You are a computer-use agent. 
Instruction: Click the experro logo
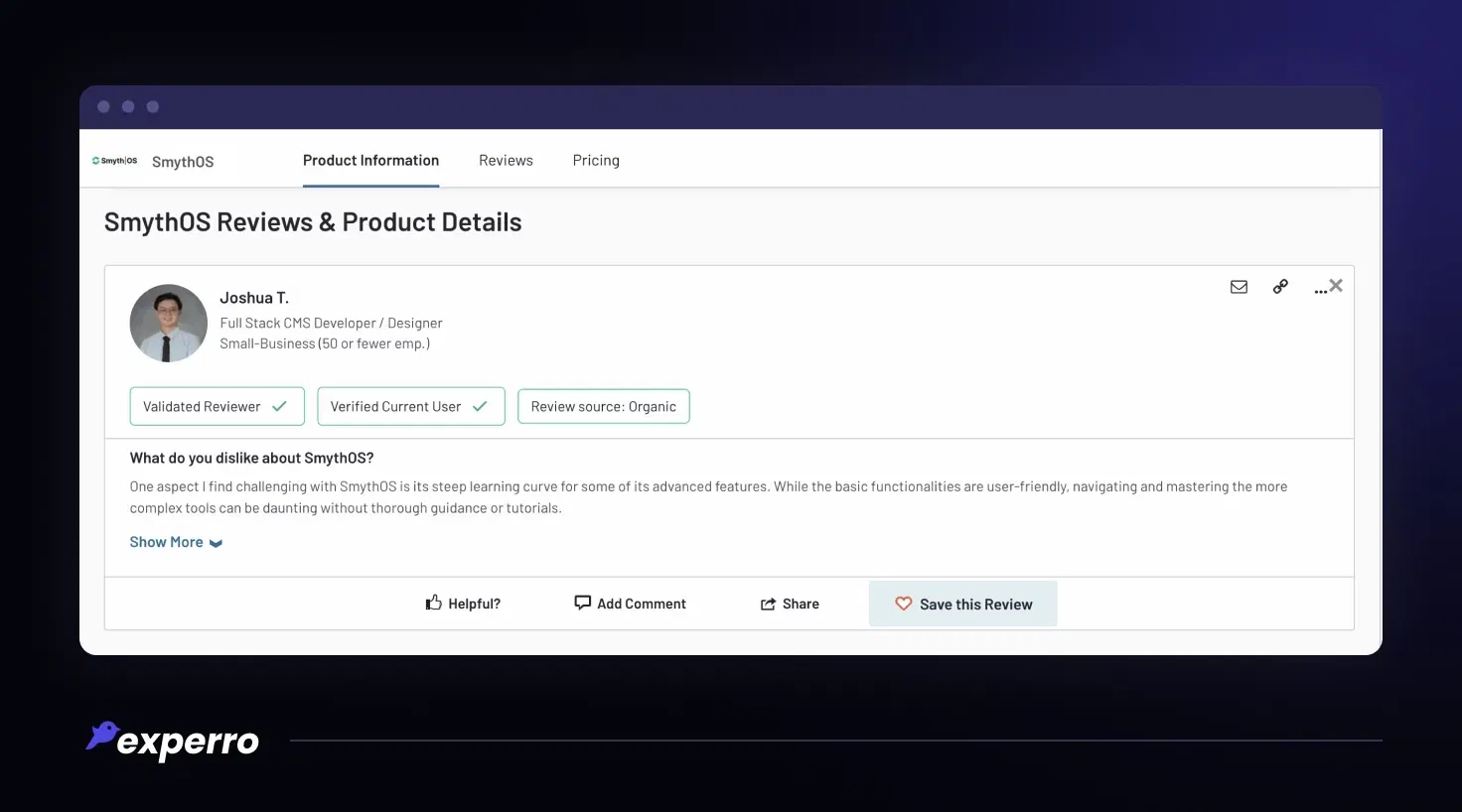tap(173, 741)
